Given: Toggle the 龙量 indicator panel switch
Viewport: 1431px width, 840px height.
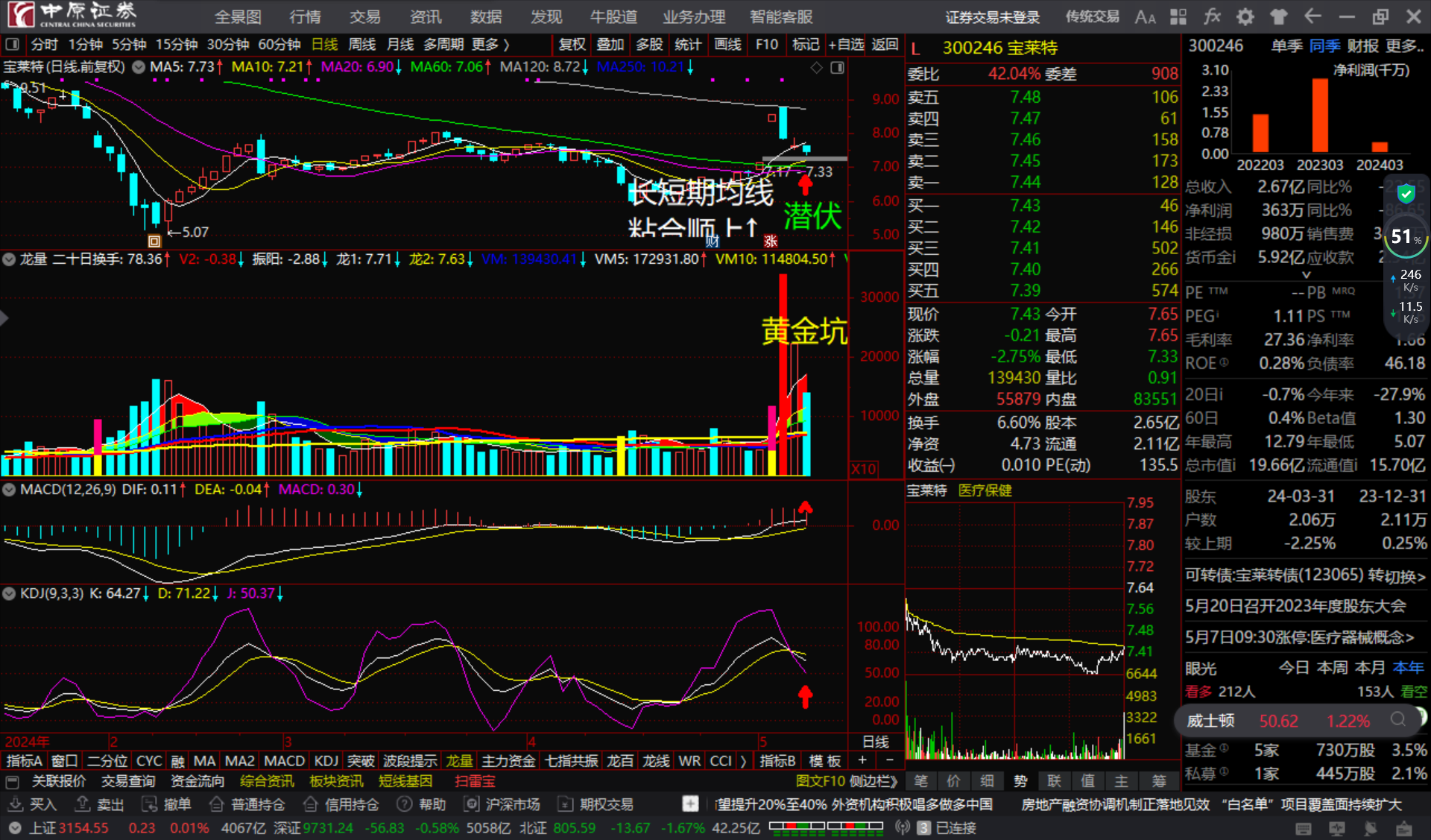Looking at the screenshot, I should tap(9, 259).
